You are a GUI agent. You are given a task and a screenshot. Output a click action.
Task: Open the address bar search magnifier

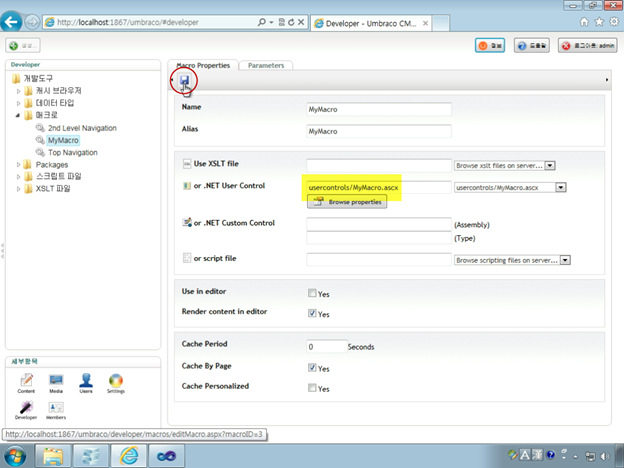coord(261,22)
